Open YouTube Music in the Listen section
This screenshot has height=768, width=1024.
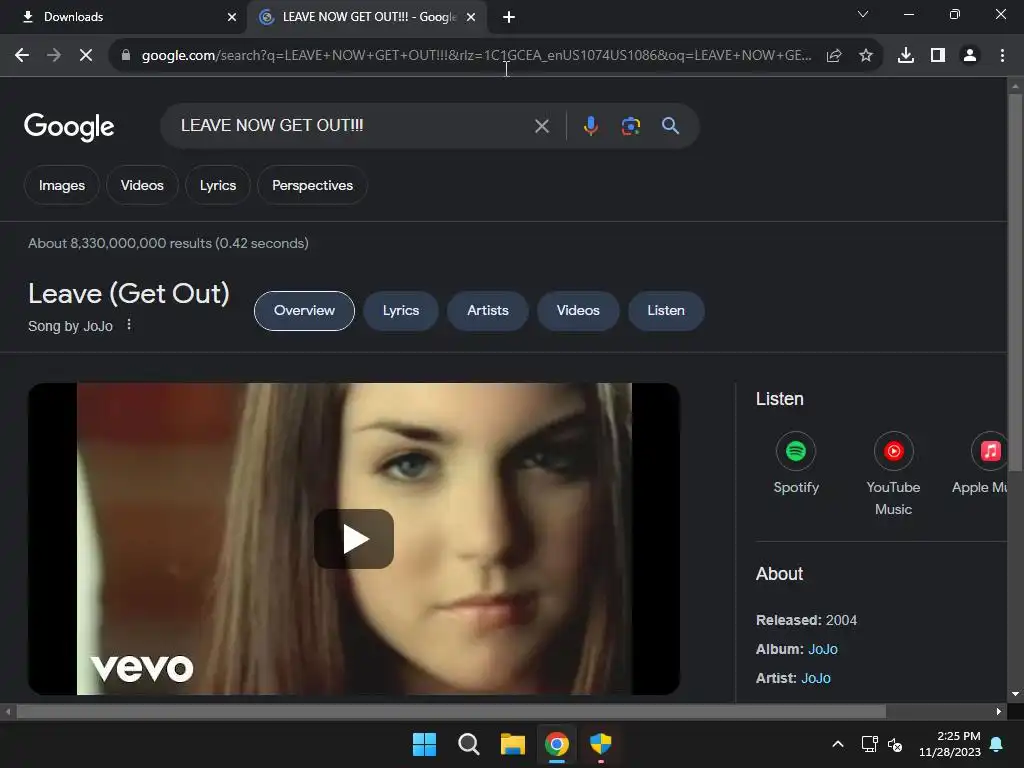[893, 474]
